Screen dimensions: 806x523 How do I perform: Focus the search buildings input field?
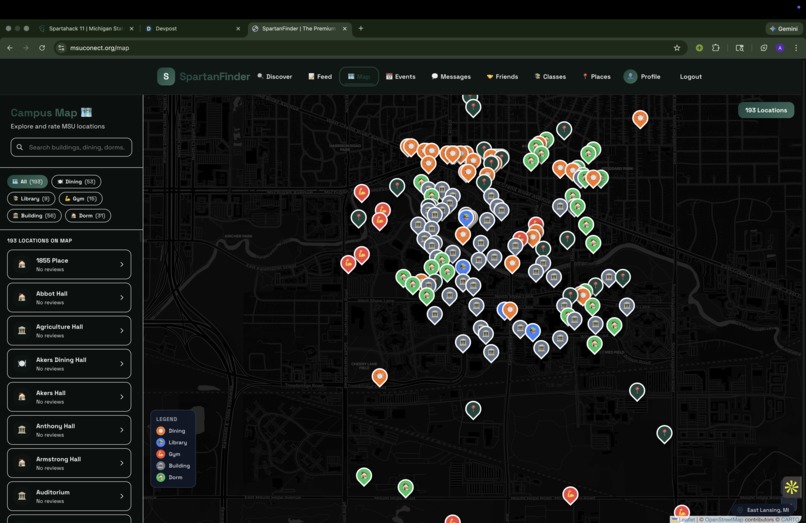[x=71, y=147]
